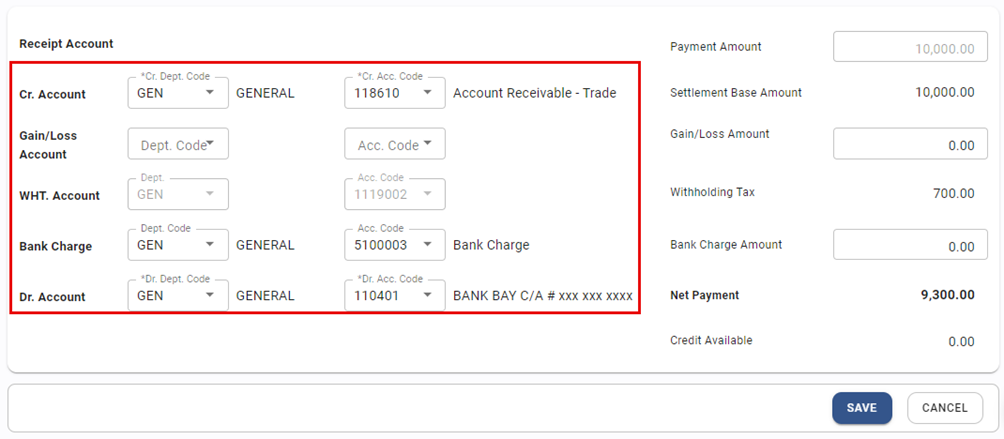Click the Bank Charge Dept. Code arrow
Screen dimensions: 1004x439
click(210, 245)
